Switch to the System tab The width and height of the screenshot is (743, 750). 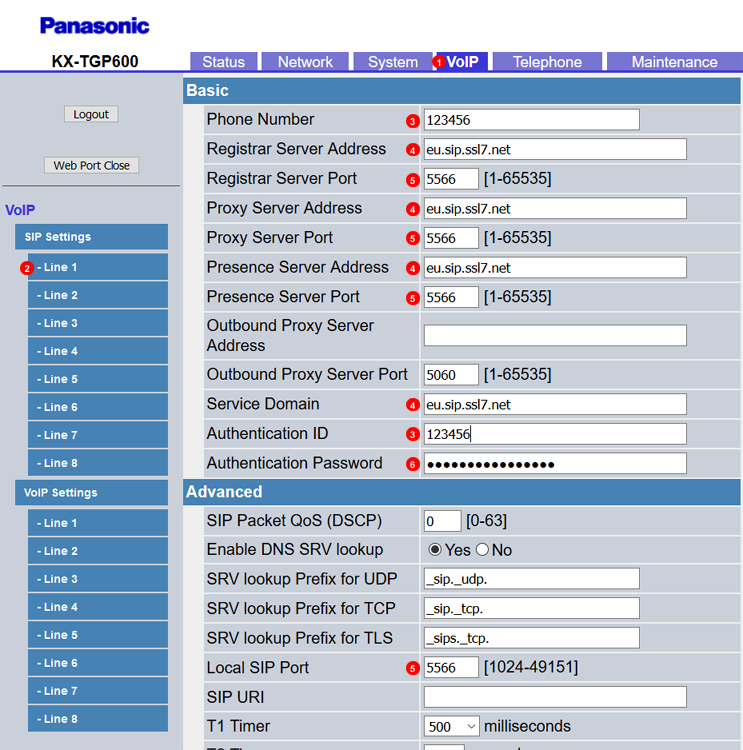click(x=393, y=62)
